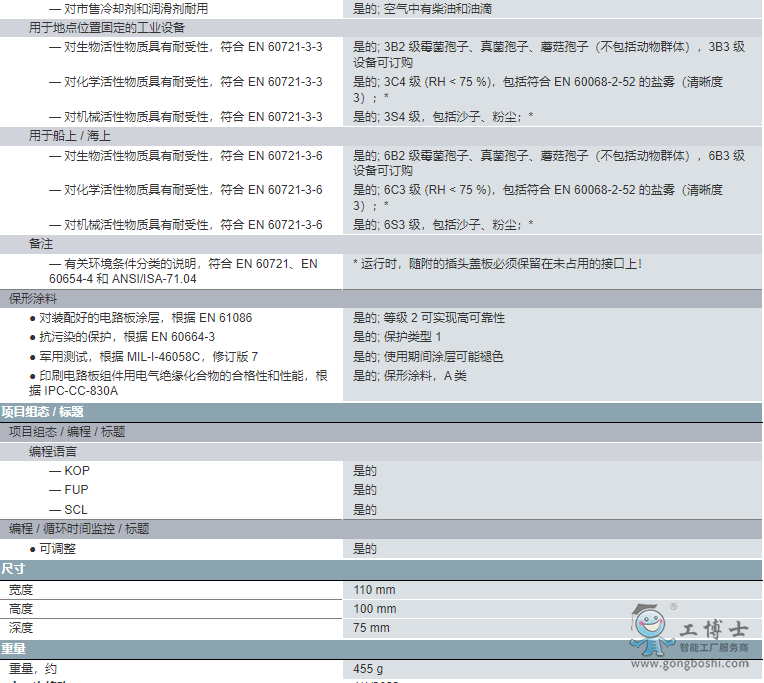Select the '宽度' row label

pos(21,590)
